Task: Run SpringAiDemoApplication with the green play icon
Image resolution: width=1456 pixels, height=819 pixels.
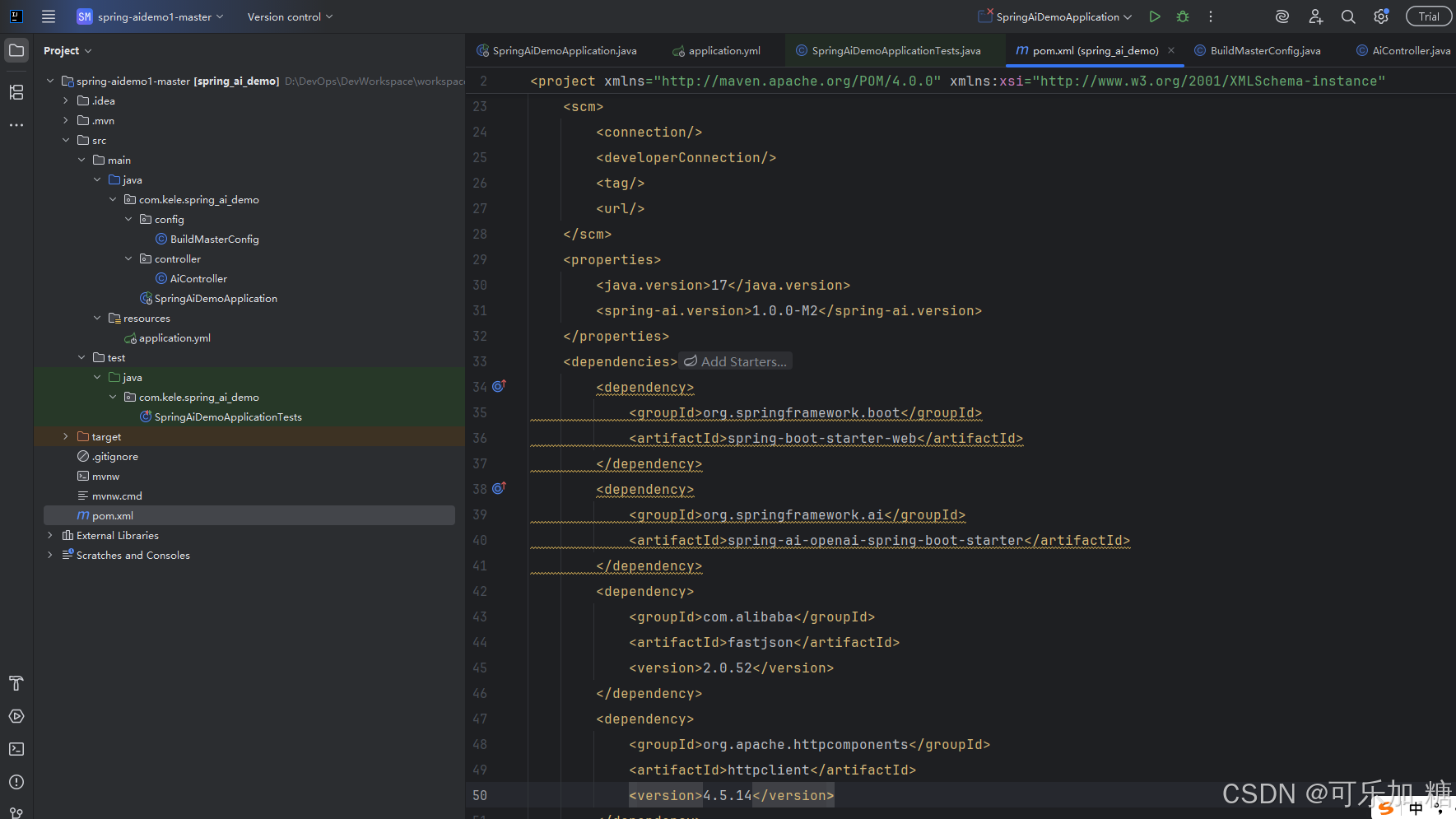Action: [1155, 16]
